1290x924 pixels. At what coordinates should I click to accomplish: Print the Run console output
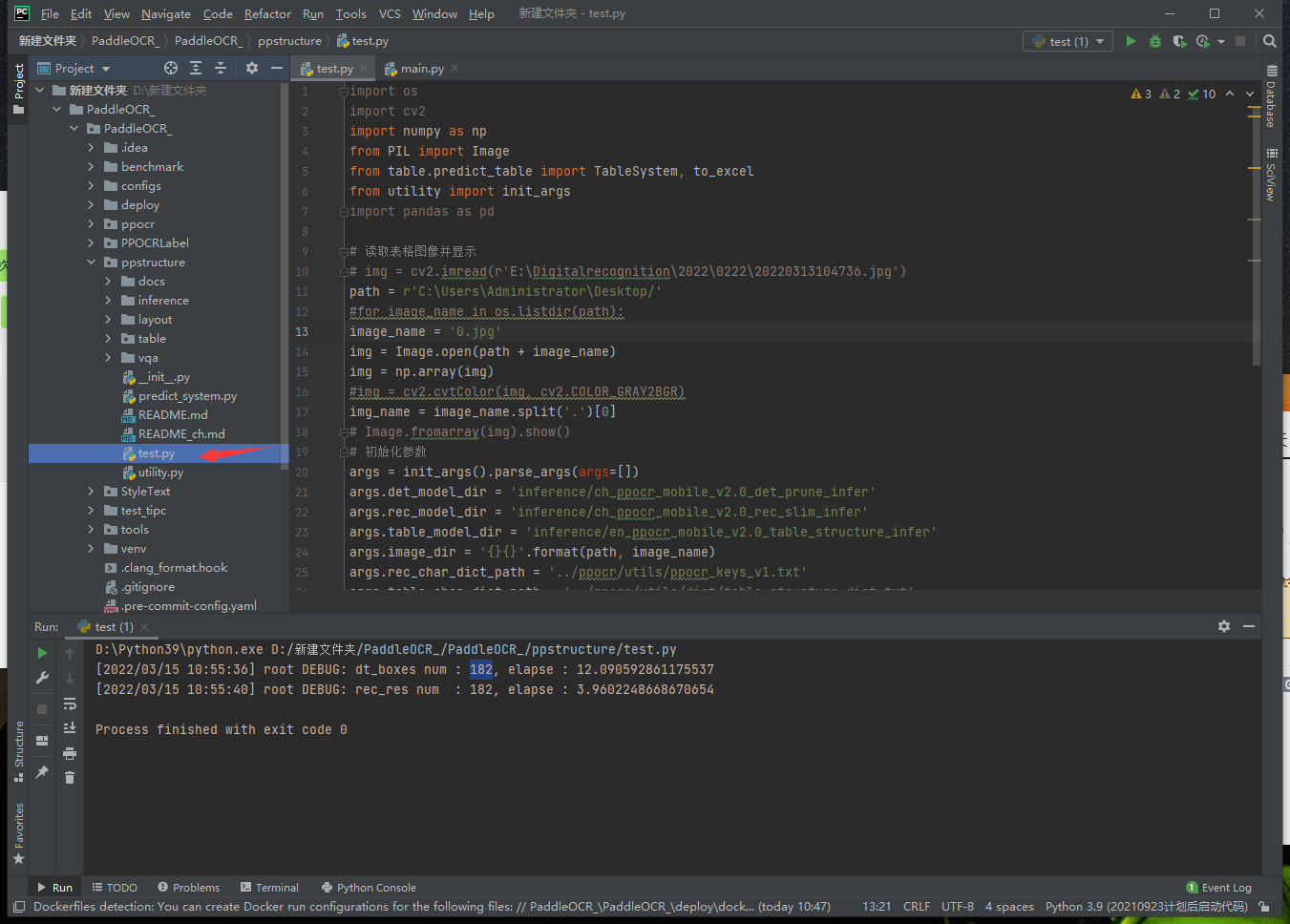coord(70,753)
